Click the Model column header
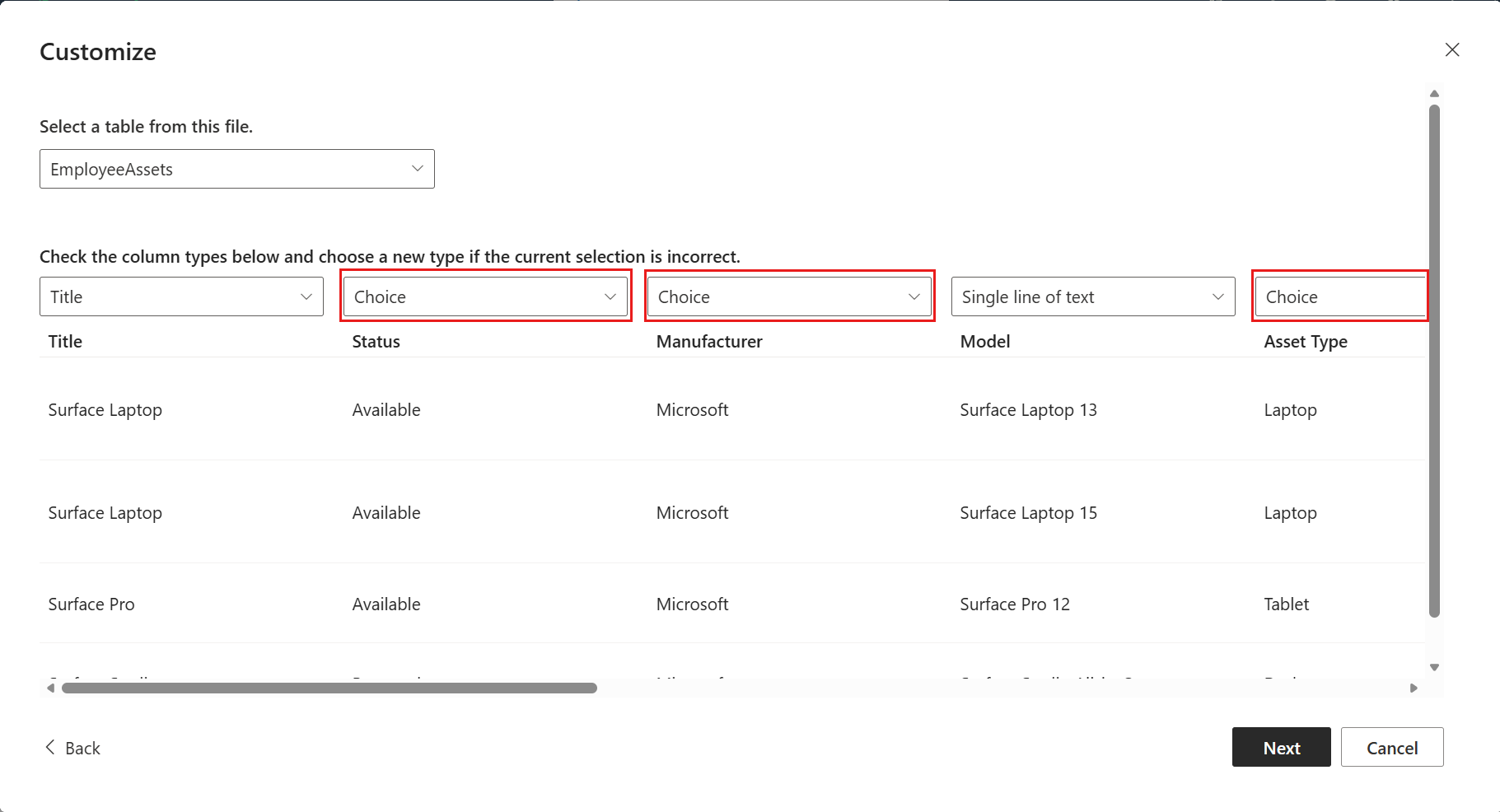Viewport: 1500px width, 812px height. point(984,341)
